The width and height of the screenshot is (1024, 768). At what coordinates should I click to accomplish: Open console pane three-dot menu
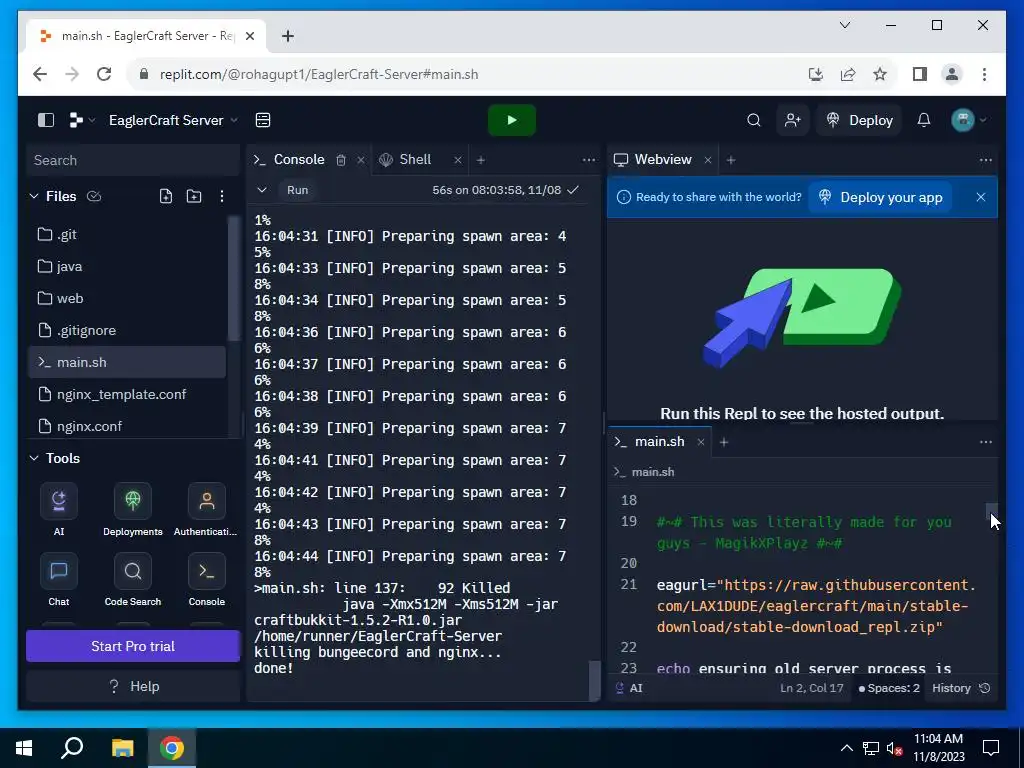pyautogui.click(x=588, y=160)
